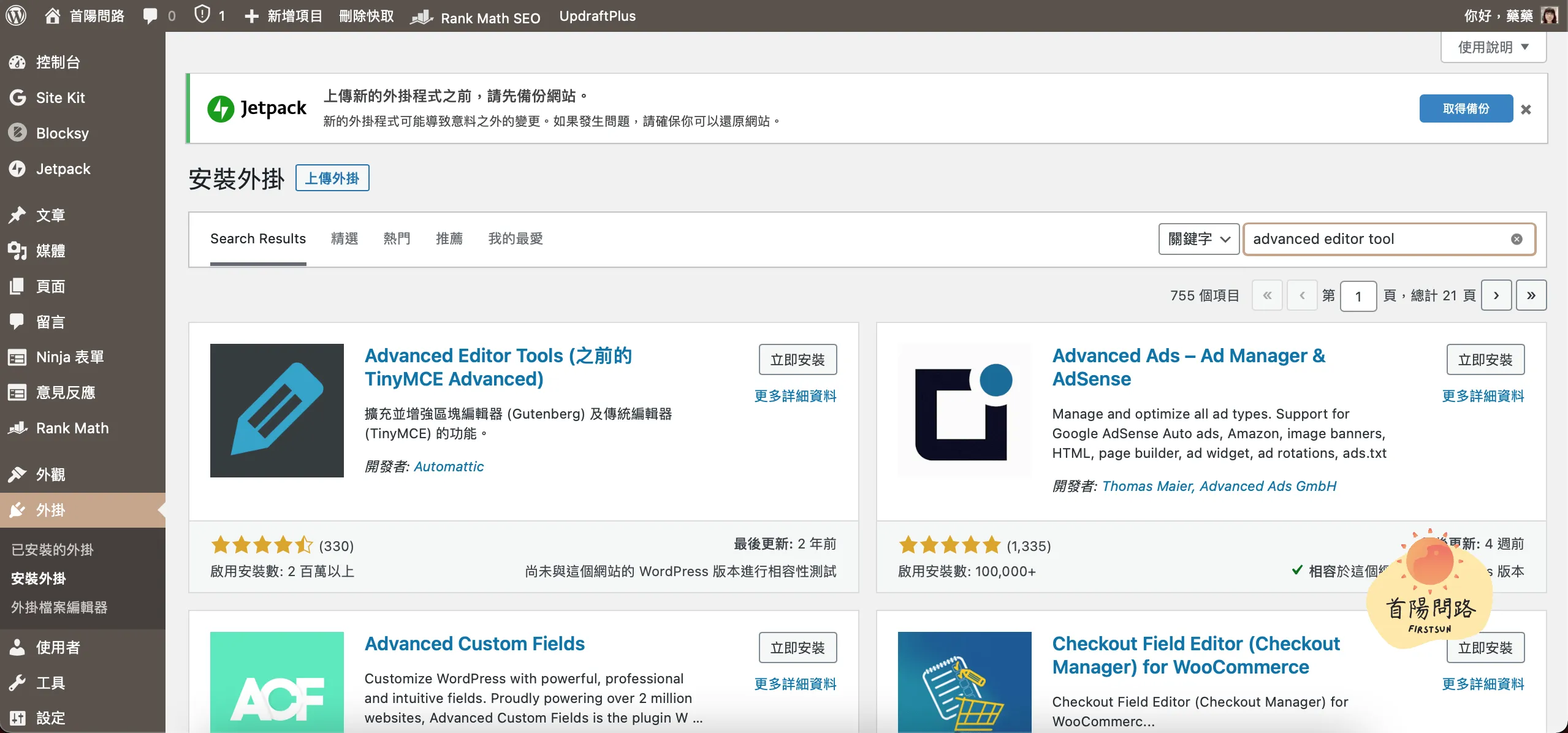Open 更多詳細資料 for Advanced Ads

(1482, 396)
